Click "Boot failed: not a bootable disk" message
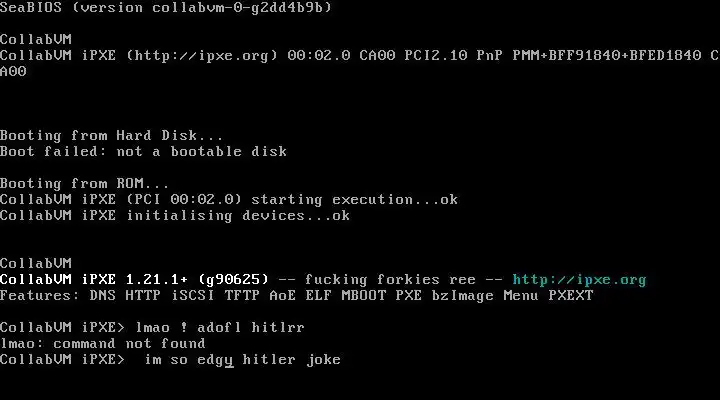Viewport: 720px width, 400px height. (143, 152)
